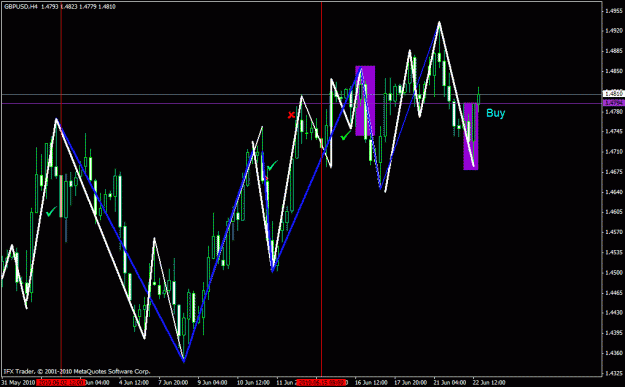625x387 pixels.
Task: Click the 1.4395 price axis label
Action: coord(614,333)
